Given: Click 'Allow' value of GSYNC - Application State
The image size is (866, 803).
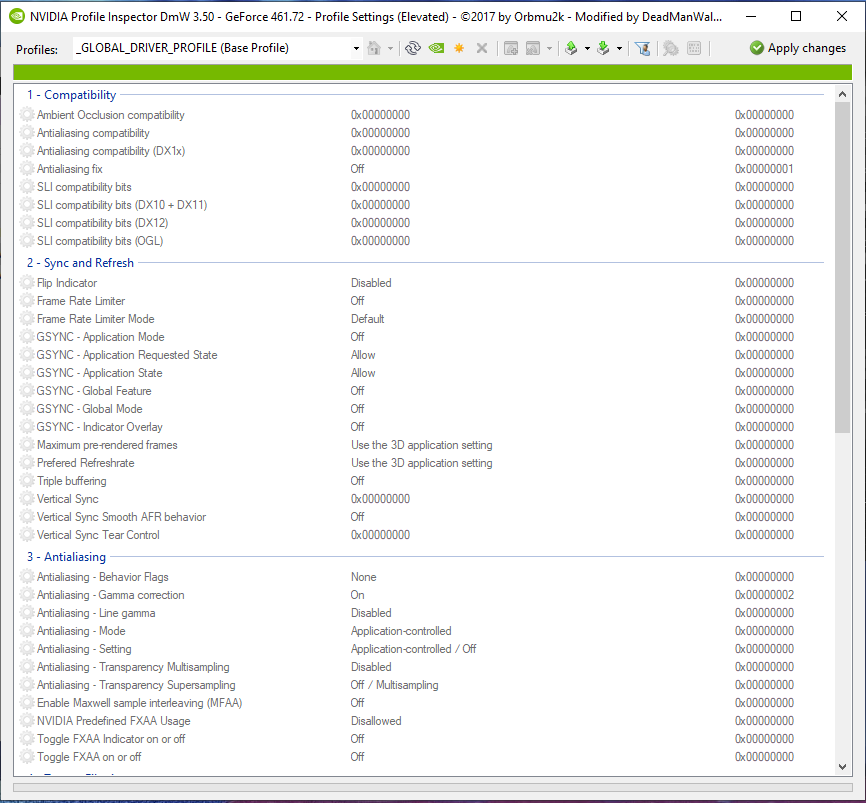Looking at the screenshot, I should [x=363, y=373].
